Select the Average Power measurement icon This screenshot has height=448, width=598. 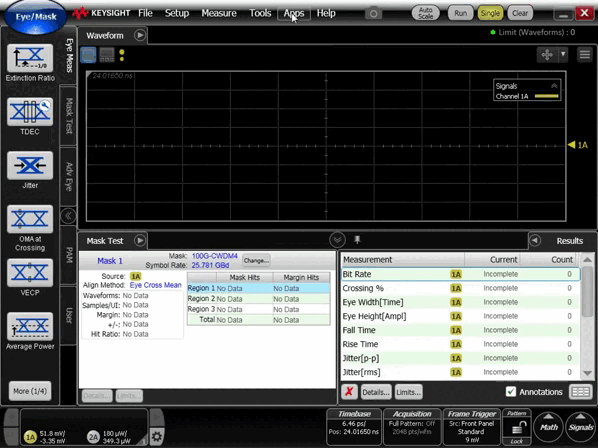pyautogui.click(x=30, y=327)
